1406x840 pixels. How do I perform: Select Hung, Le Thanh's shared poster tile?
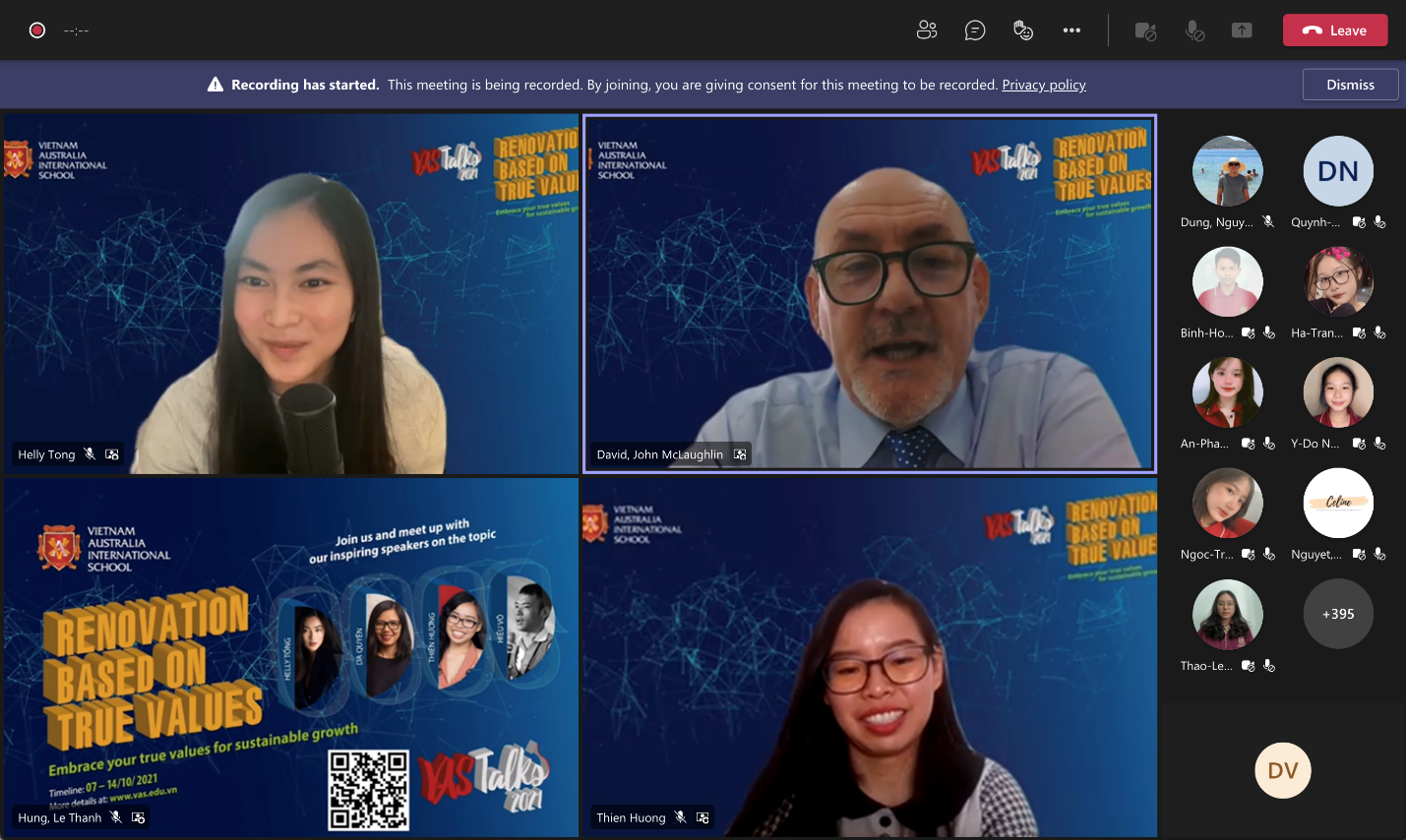coord(291,657)
